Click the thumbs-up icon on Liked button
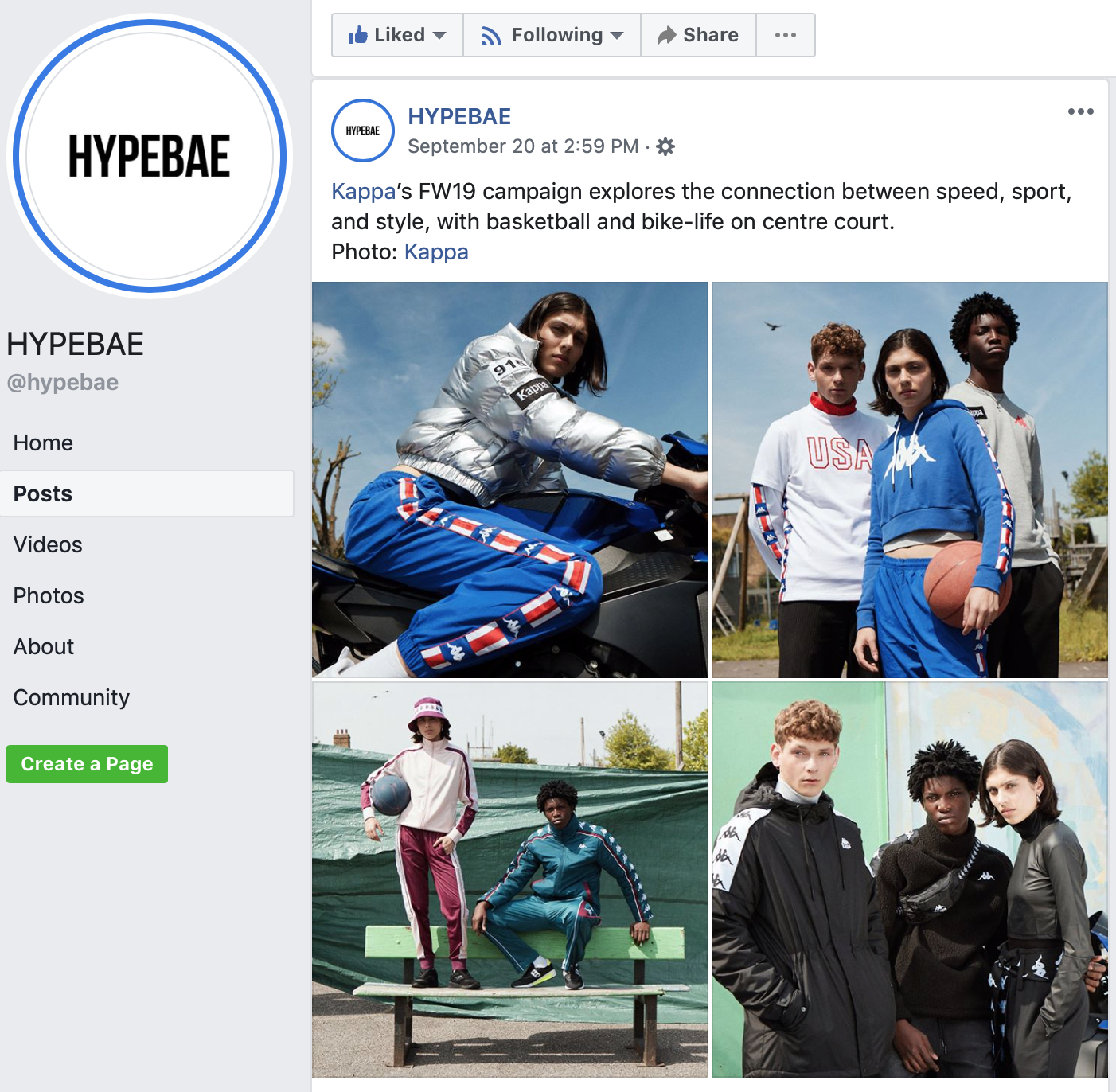 click(357, 35)
